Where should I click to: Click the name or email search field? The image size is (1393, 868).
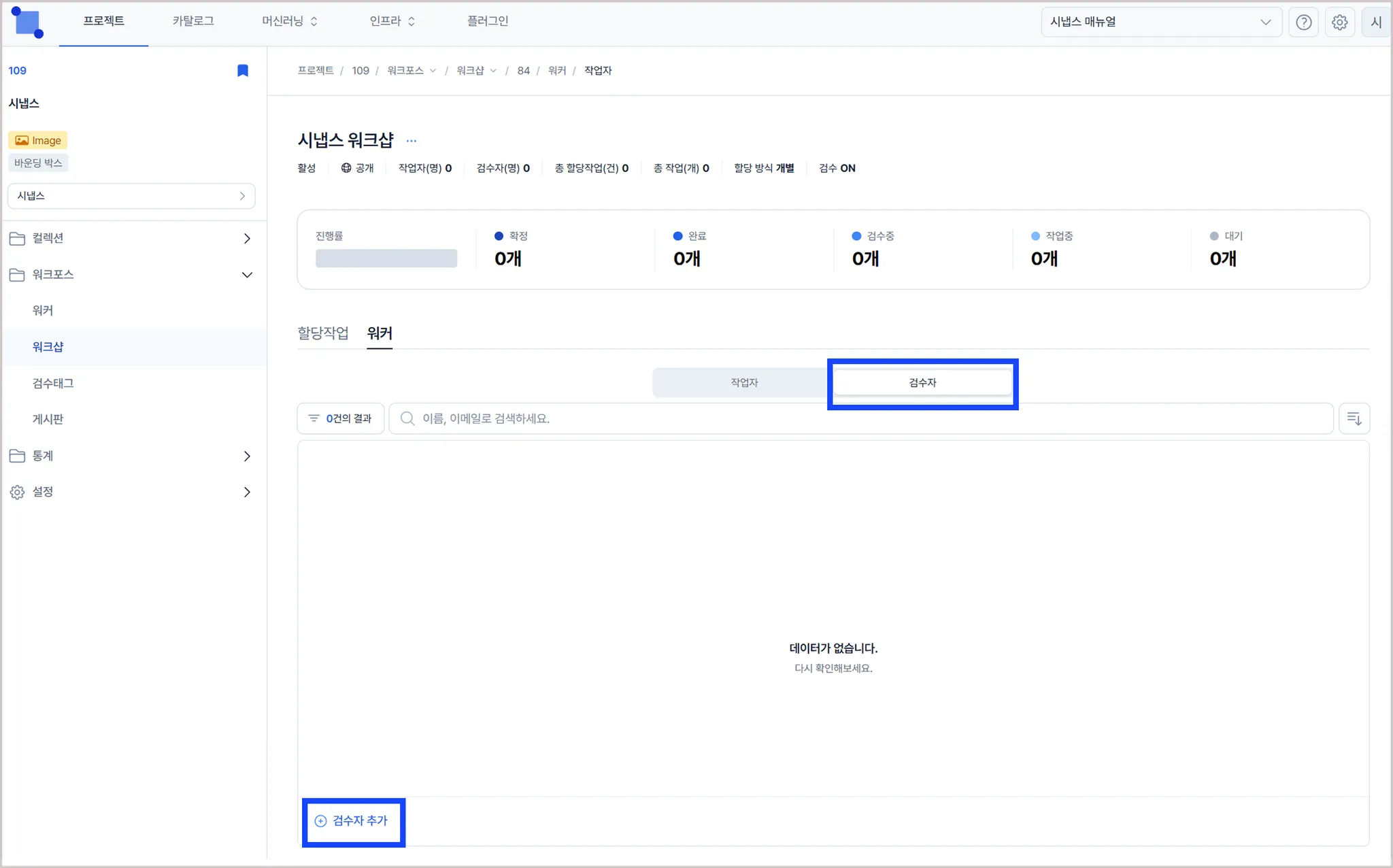[860, 418]
